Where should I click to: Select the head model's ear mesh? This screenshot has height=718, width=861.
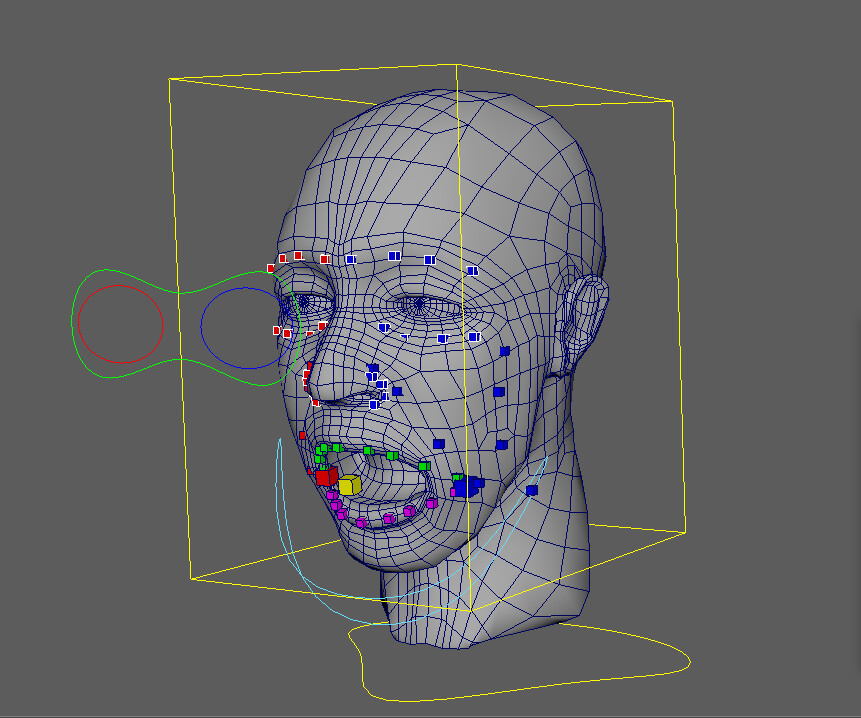pos(583,324)
